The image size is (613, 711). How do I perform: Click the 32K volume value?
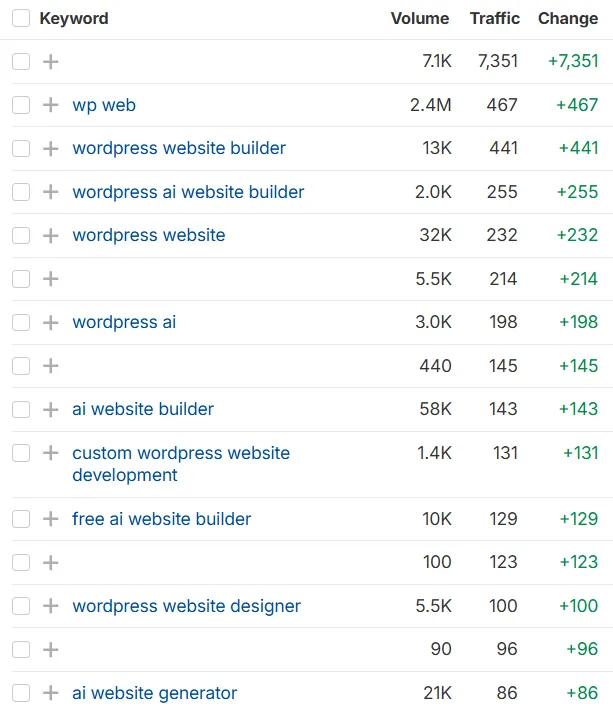[x=435, y=235]
